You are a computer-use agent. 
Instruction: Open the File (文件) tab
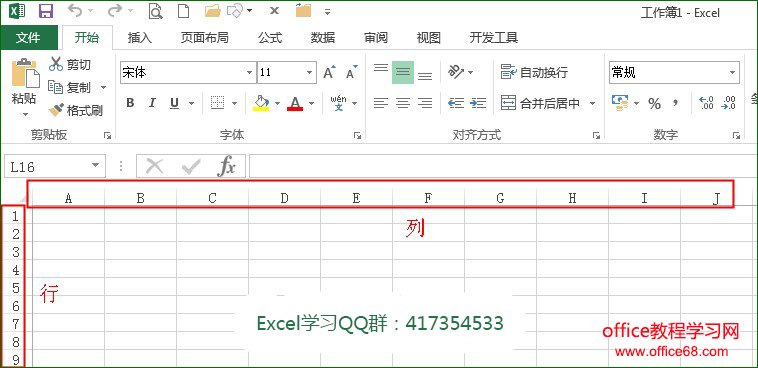29,38
